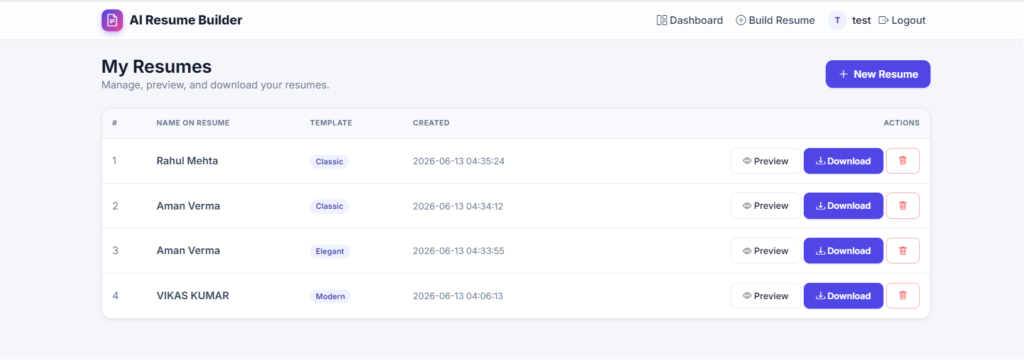1024x360 pixels.
Task: Click the date 2026-06-13 04:33:55
Action: (458, 251)
